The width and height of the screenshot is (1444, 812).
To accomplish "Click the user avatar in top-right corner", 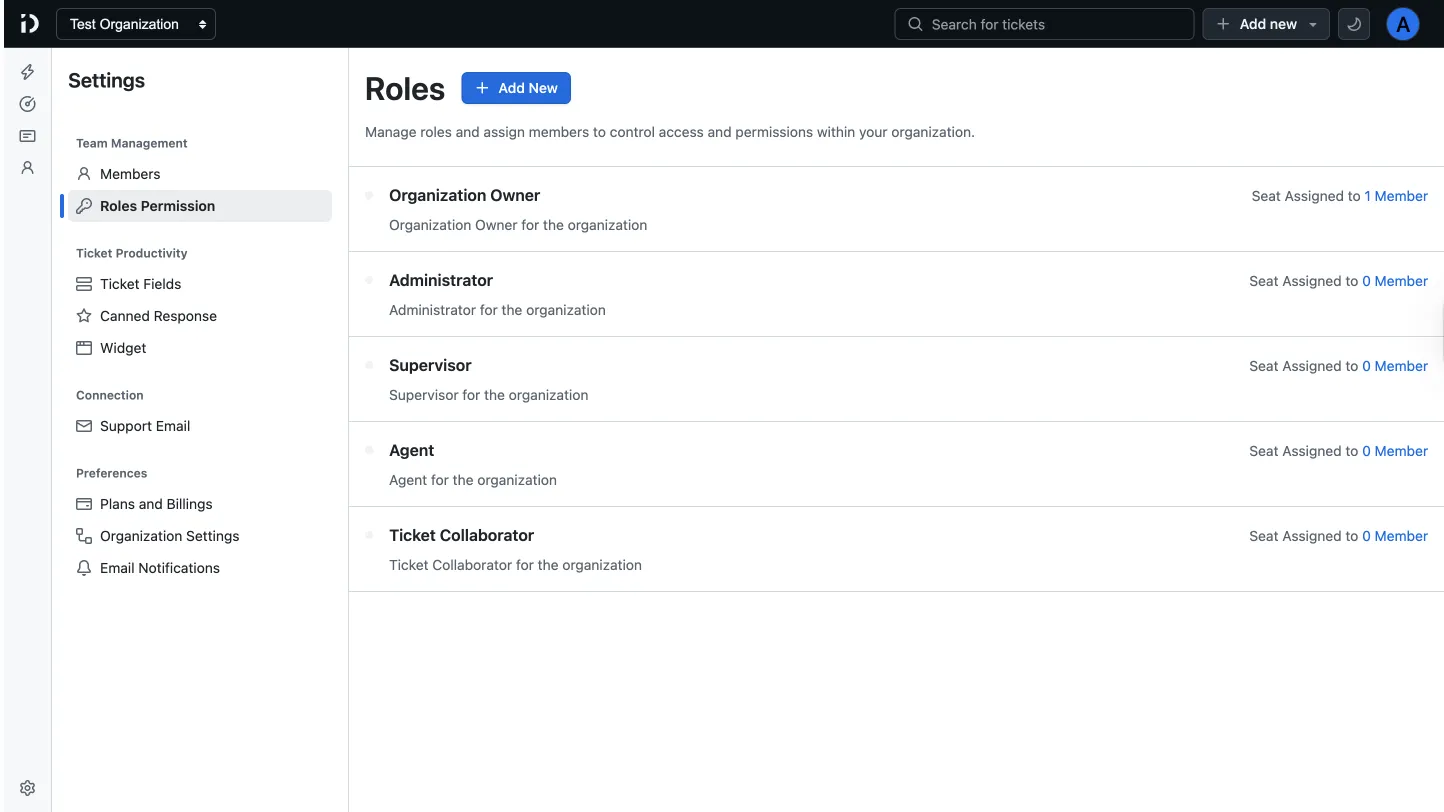I will (x=1402, y=23).
